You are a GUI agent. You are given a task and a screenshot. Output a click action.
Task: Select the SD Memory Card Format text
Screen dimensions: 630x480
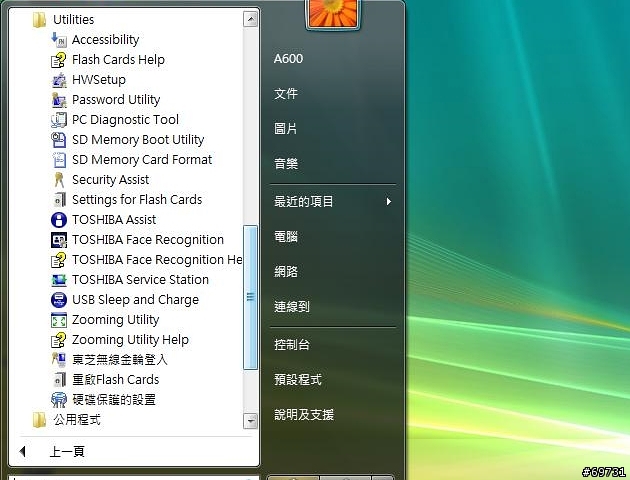[142, 160]
